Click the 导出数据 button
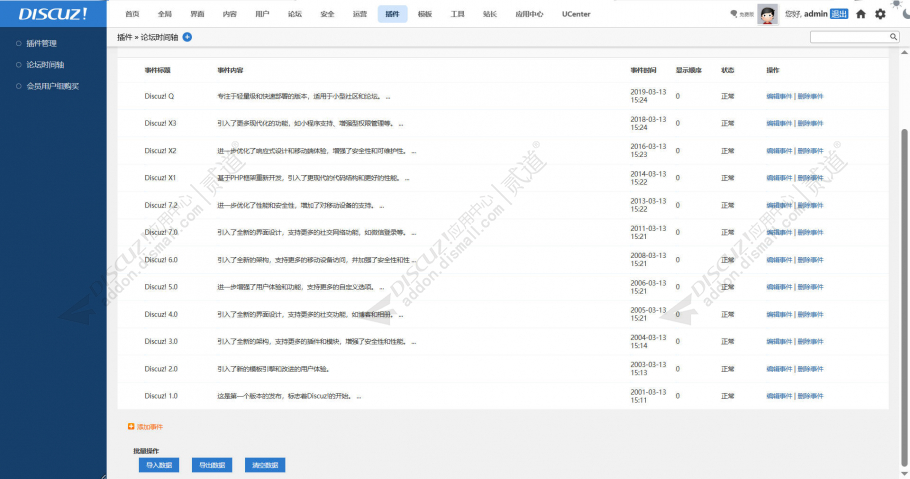This screenshot has width=910, height=479. (212, 465)
